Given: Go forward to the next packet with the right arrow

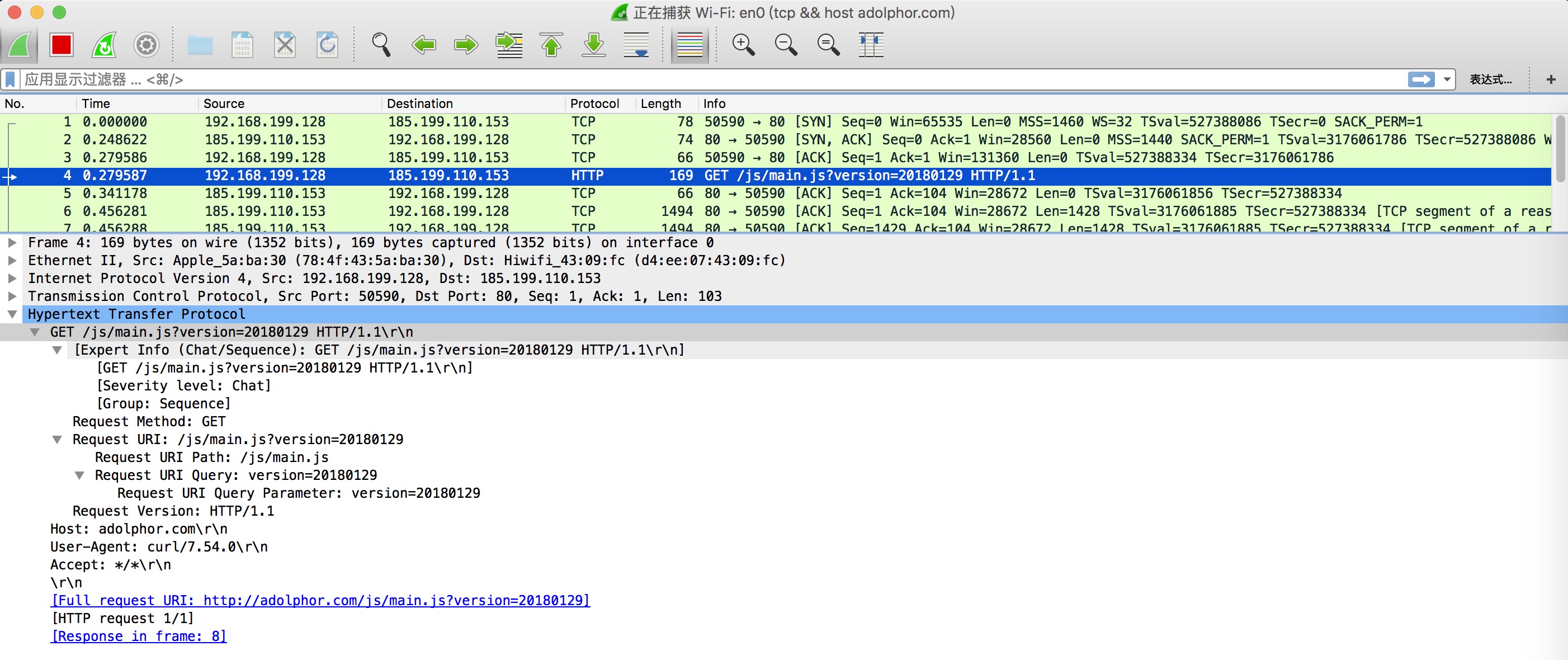Looking at the screenshot, I should [x=466, y=45].
